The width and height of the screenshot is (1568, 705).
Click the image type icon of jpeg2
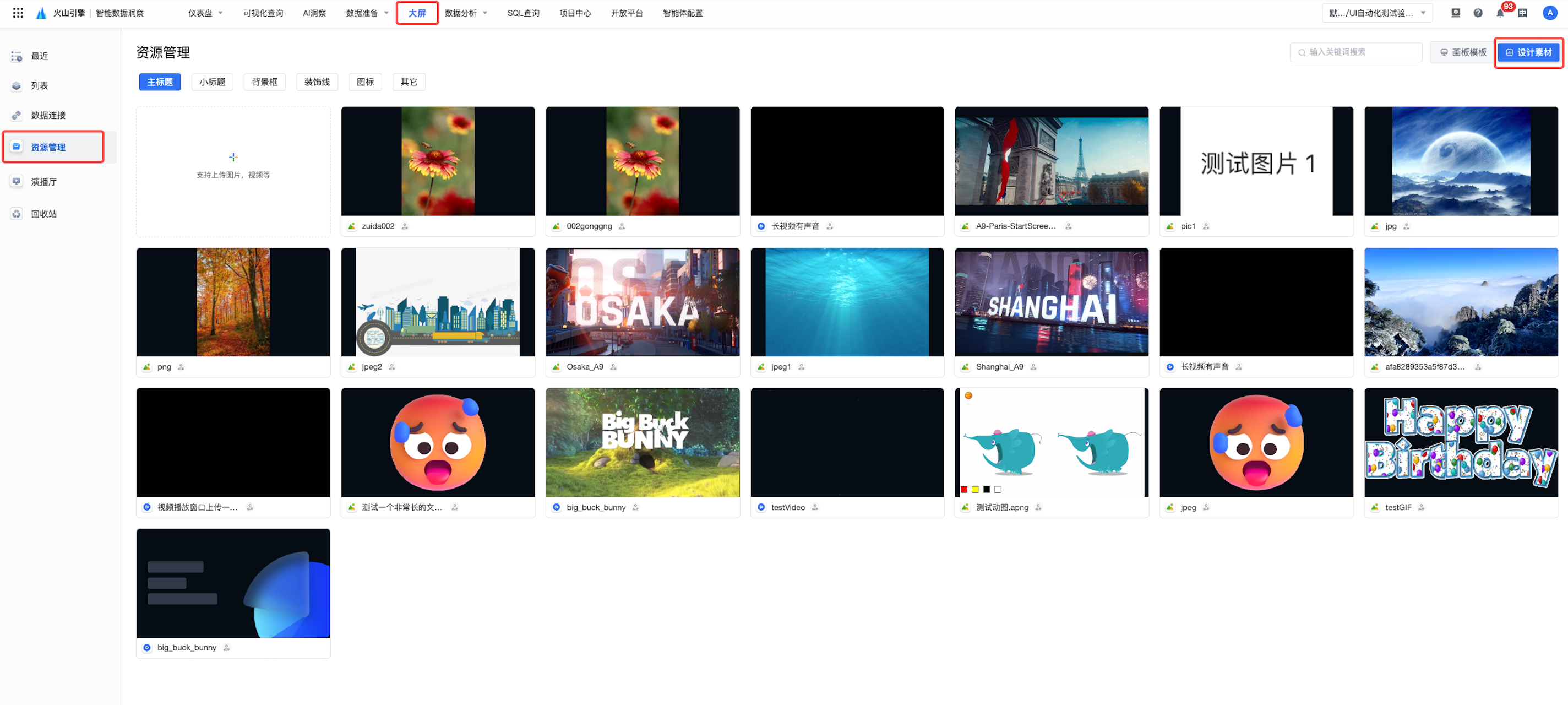(x=352, y=367)
